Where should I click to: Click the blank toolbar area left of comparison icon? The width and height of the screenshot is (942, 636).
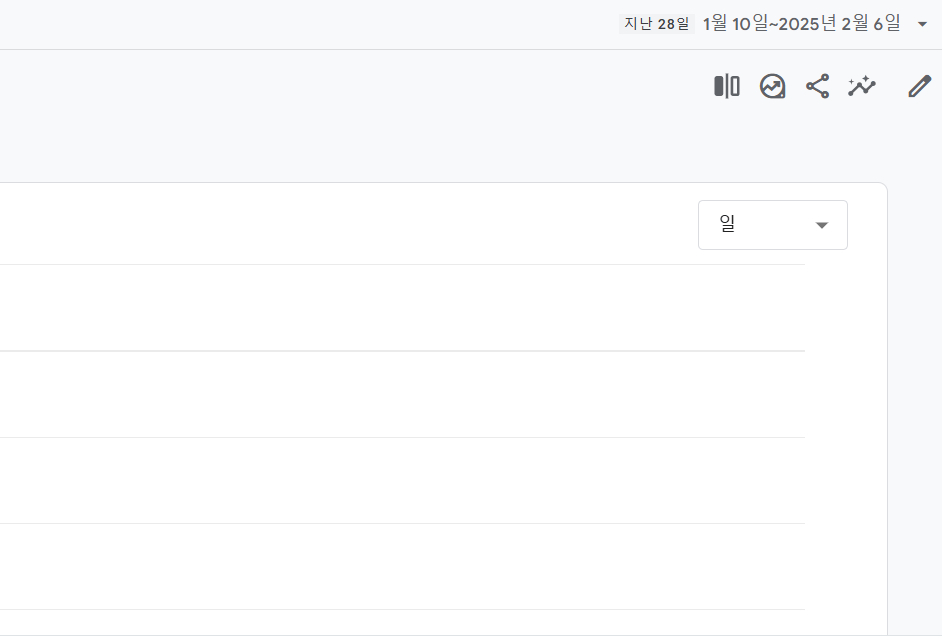pyautogui.click(x=354, y=86)
